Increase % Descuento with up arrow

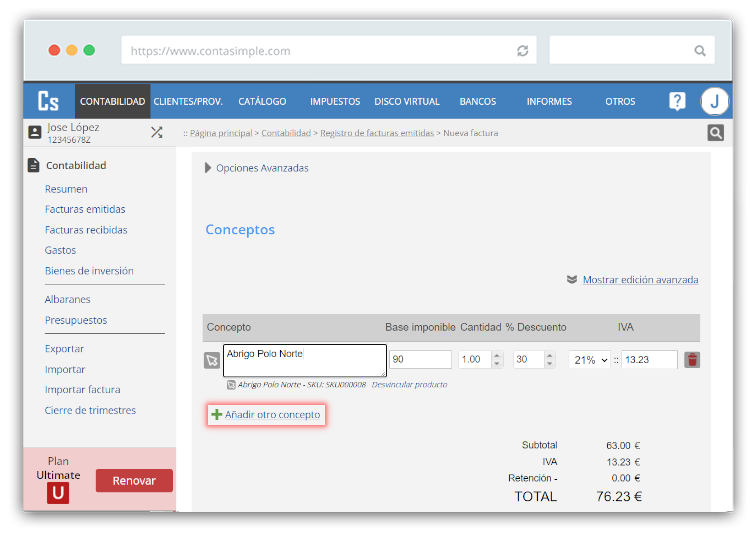pyautogui.click(x=550, y=355)
